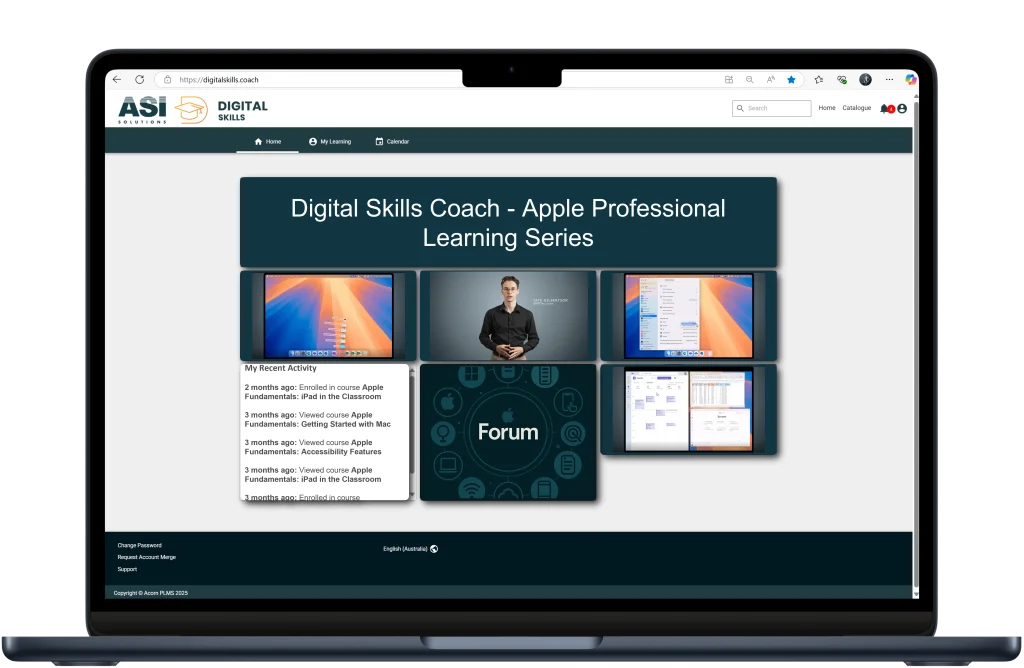The image size is (1024, 668).
Task: Open the Favorites list icon
Action: [x=819, y=80]
